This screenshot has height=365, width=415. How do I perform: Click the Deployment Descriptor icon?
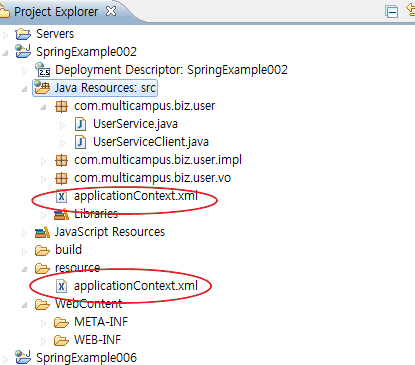[x=42, y=69]
